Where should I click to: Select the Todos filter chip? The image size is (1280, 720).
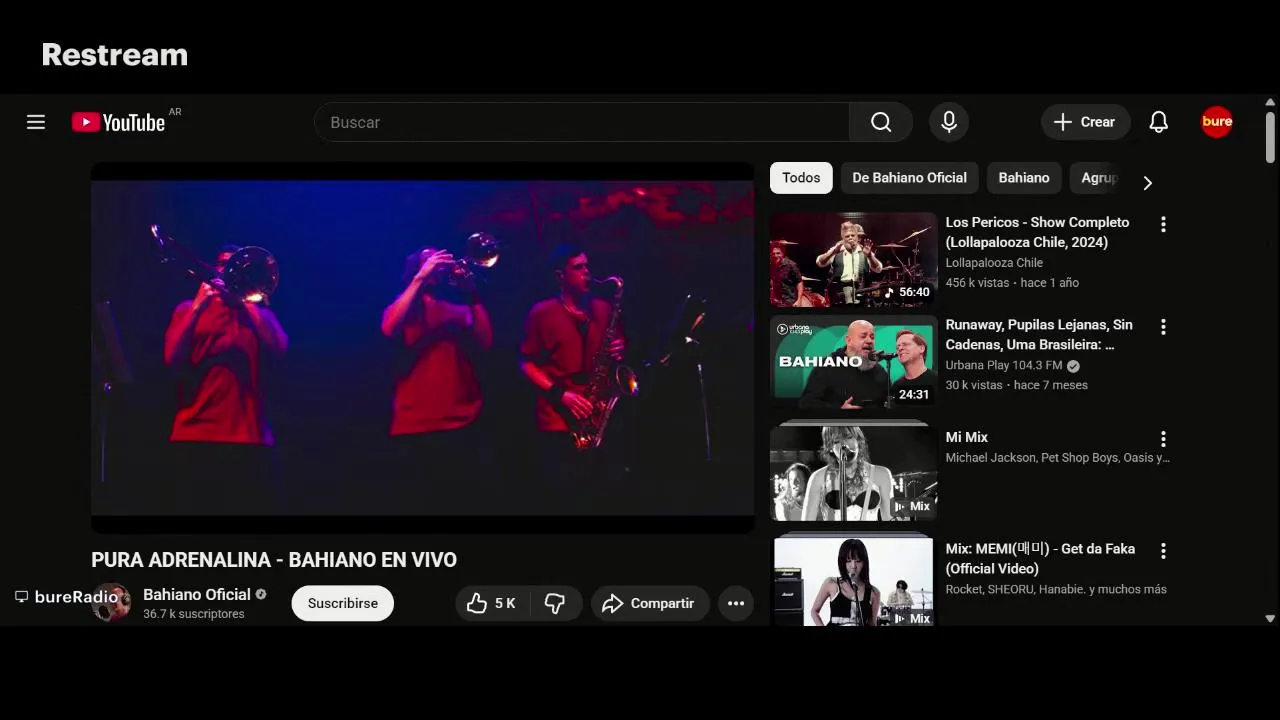(x=801, y=178)
